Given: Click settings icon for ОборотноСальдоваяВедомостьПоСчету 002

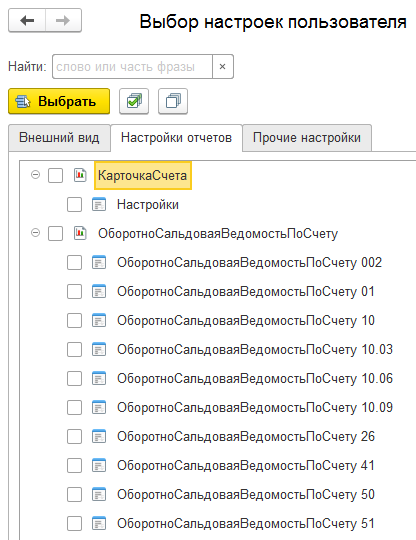Looking at the screenshot, I should [99, 262].
